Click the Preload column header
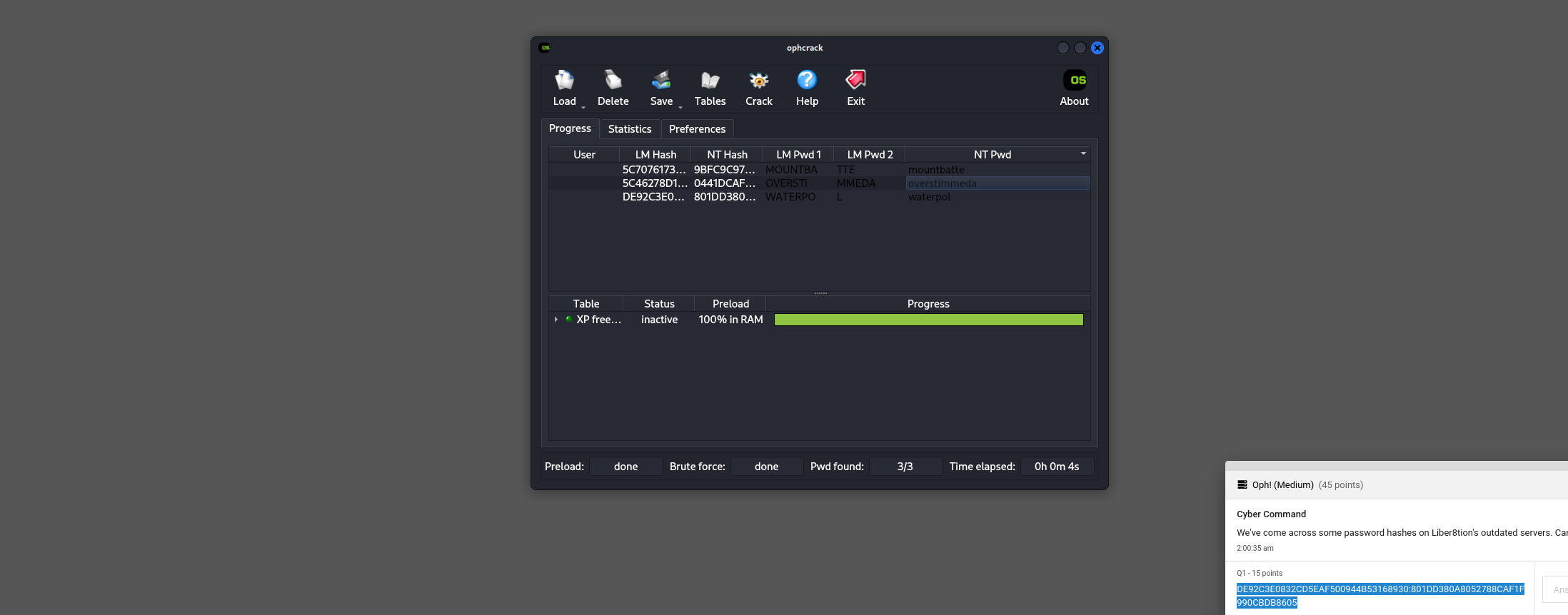The width and height of the screenshot is (1568, 615). [x=730, y=304]
